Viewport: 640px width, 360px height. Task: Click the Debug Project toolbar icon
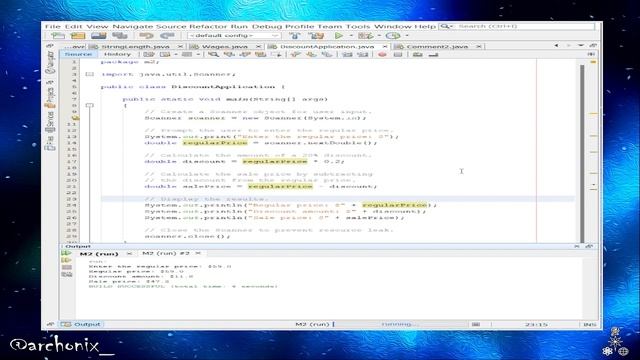point(365,36)
